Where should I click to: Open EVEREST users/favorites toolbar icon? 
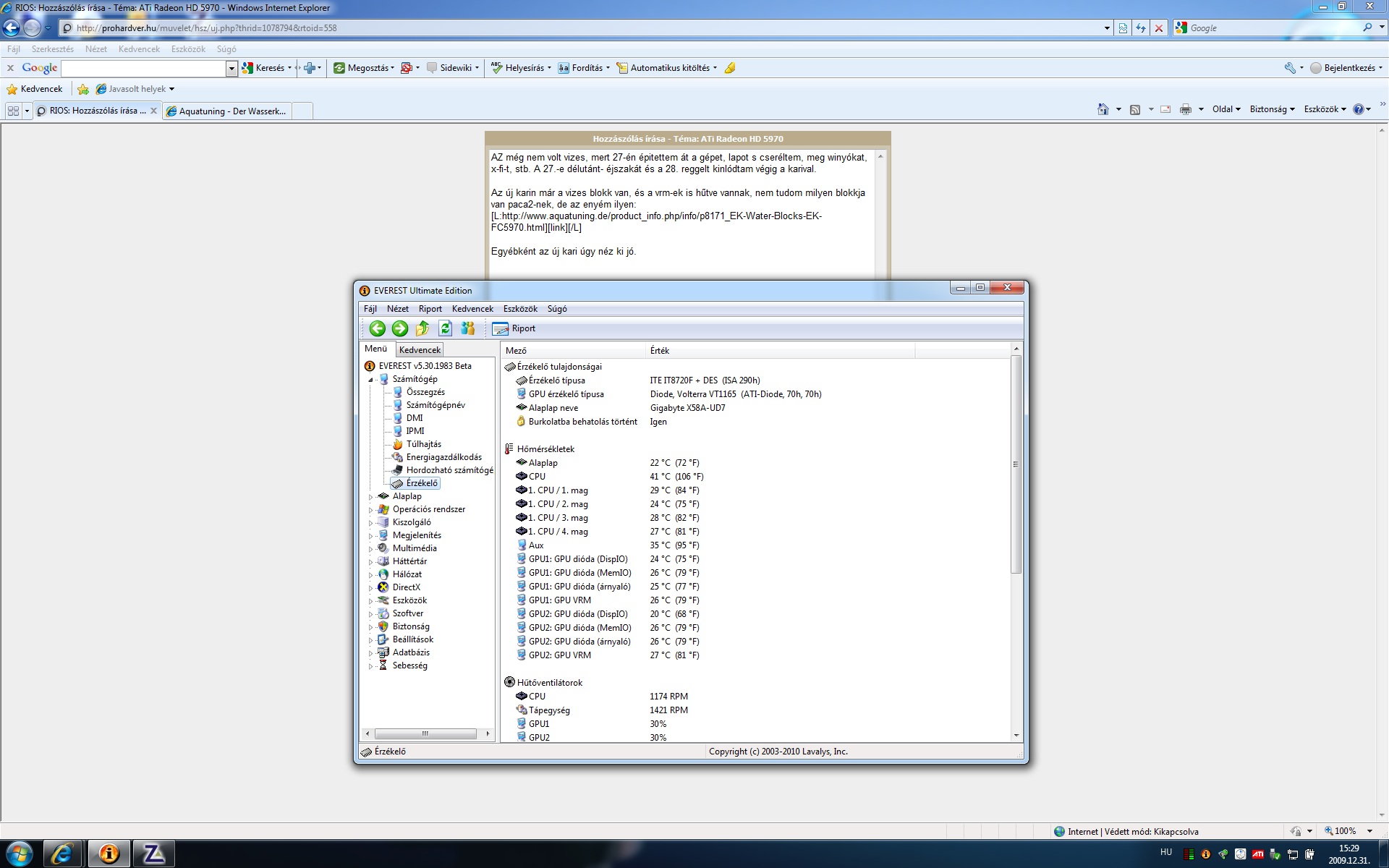[468, 328]
